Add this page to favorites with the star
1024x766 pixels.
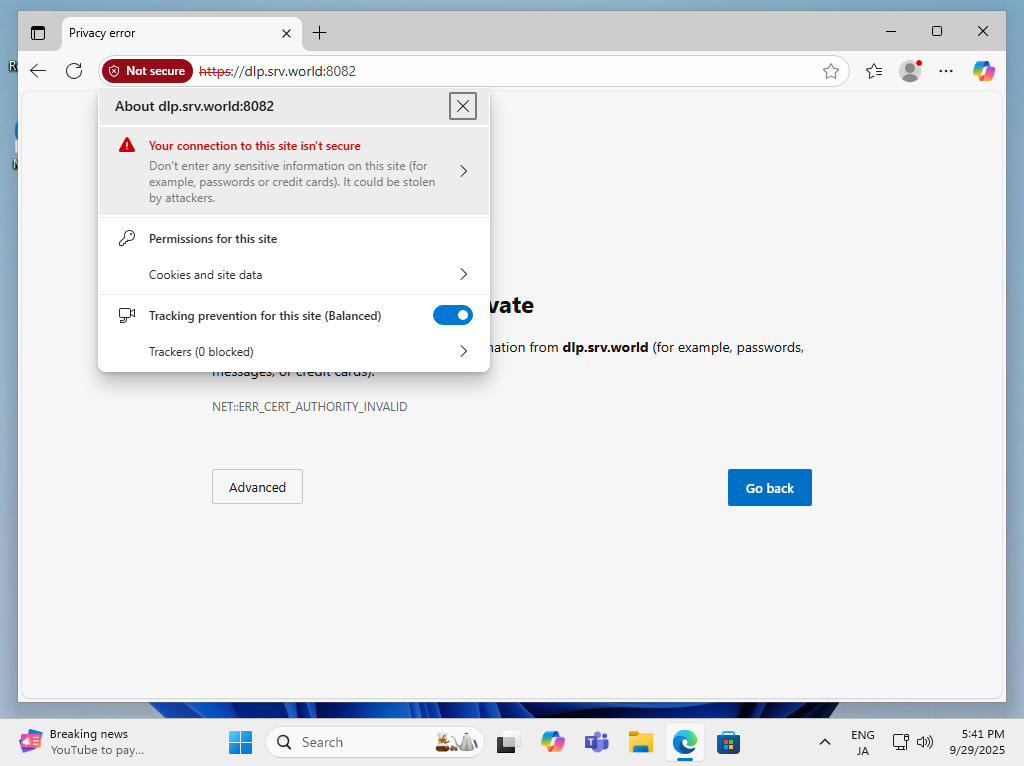tap(831, 71)
